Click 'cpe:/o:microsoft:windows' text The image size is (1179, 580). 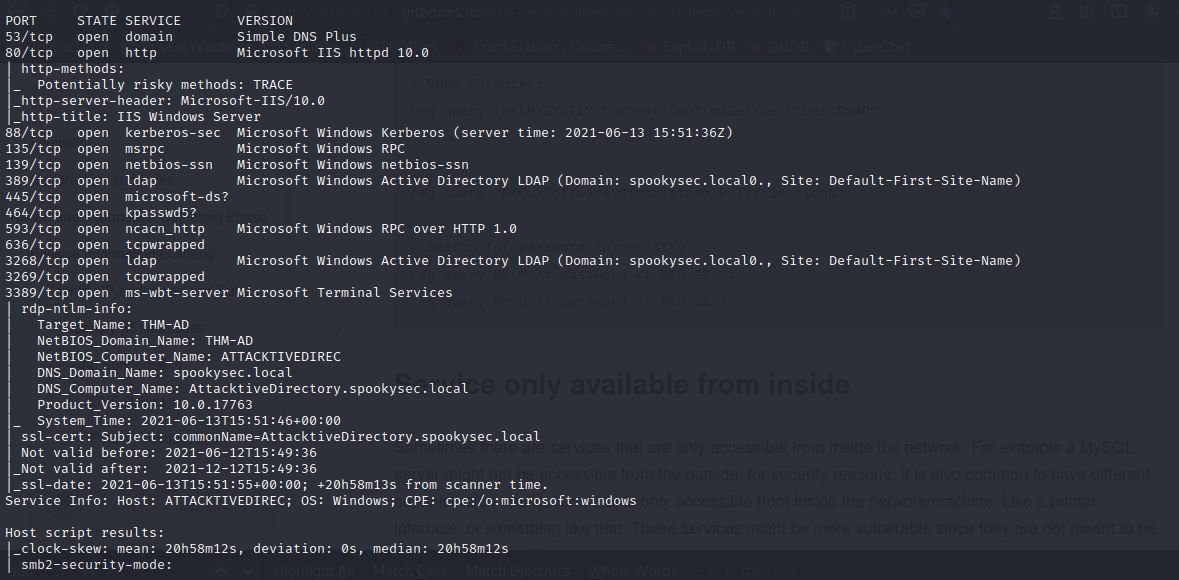pyautogui.click(x=541, y=500)
